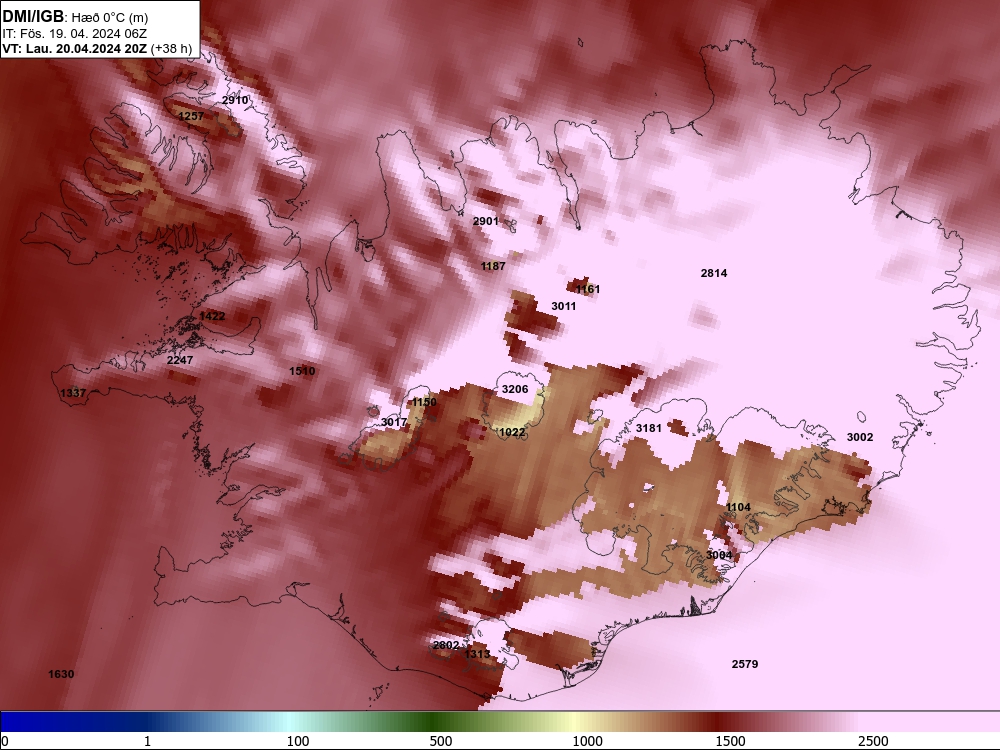This screenshot has width=1000, height=750.
Task: Click the 1422 value on the map
Action: [x=212, y=316]
